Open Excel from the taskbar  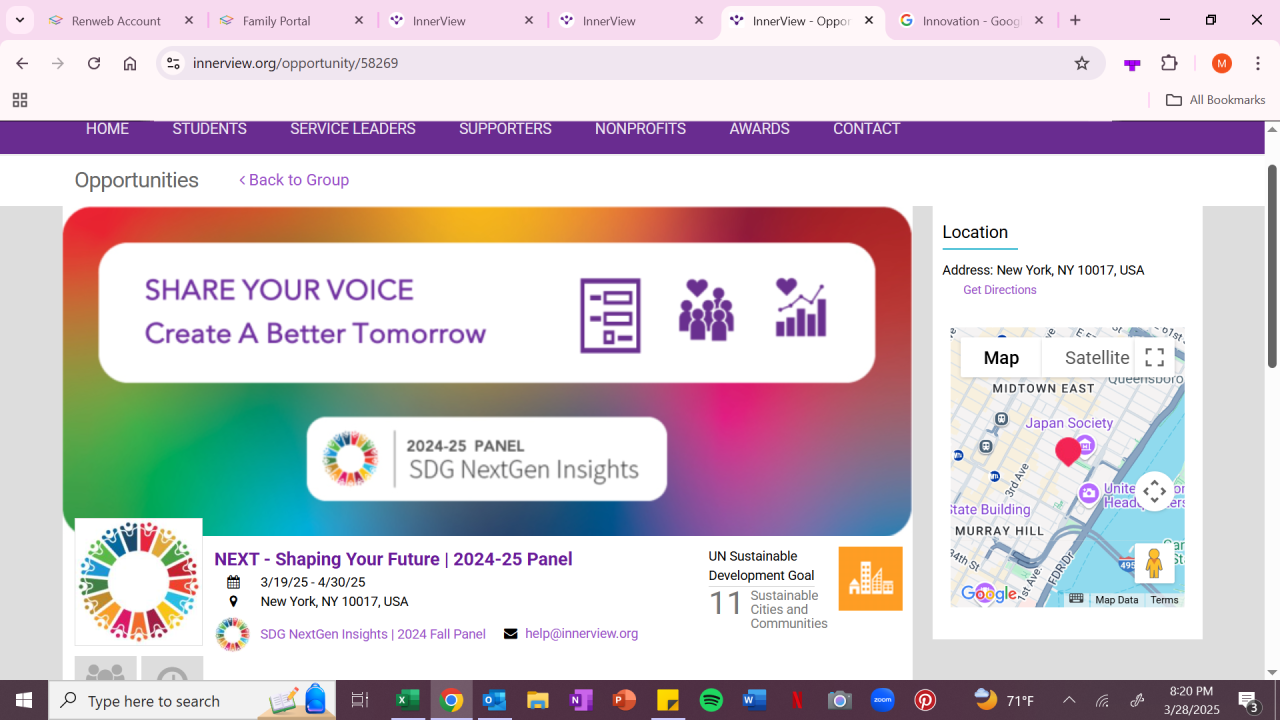coord(407,700)
